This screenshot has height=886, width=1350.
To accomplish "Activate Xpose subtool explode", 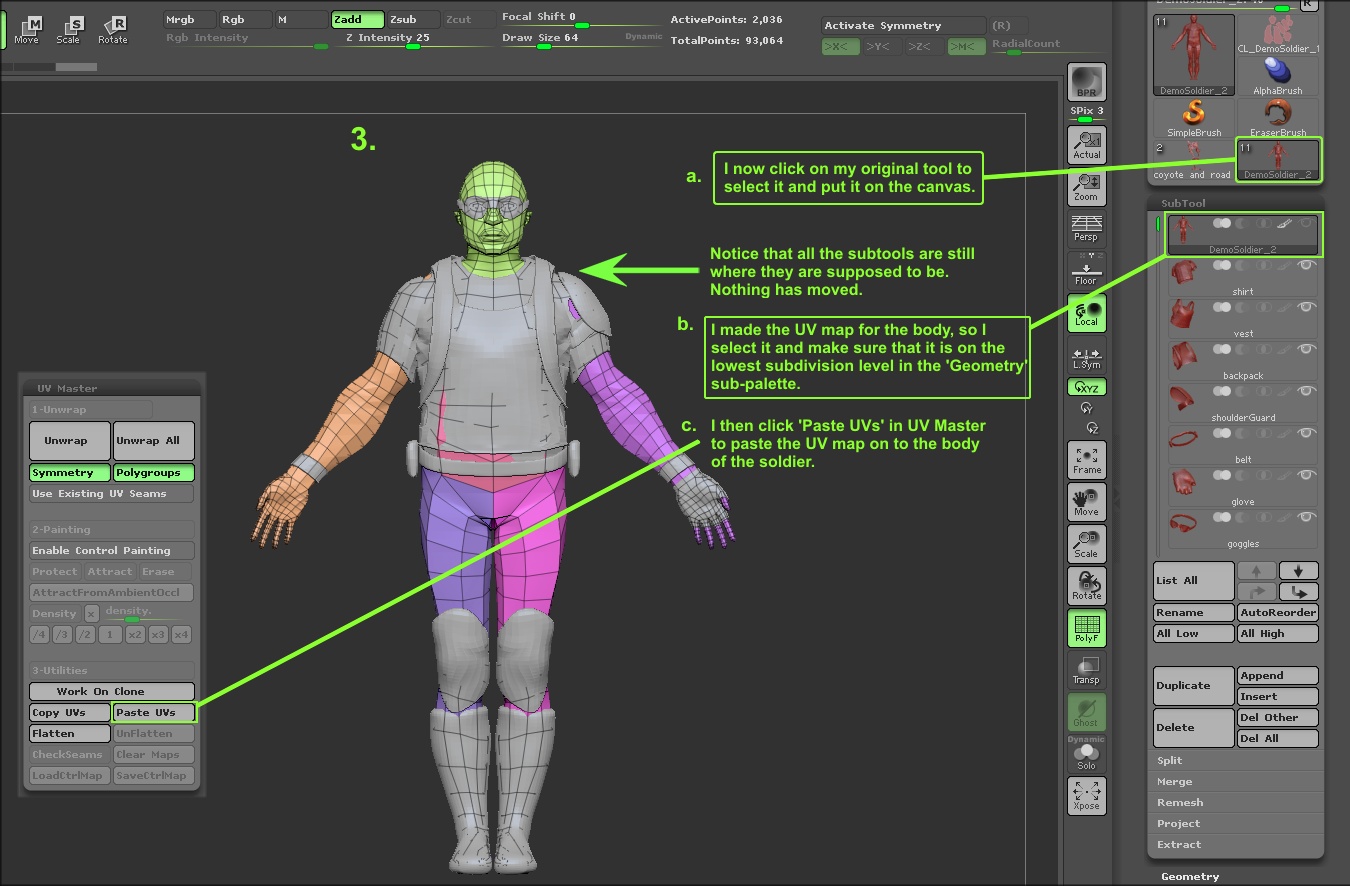I will [1086, 796].
